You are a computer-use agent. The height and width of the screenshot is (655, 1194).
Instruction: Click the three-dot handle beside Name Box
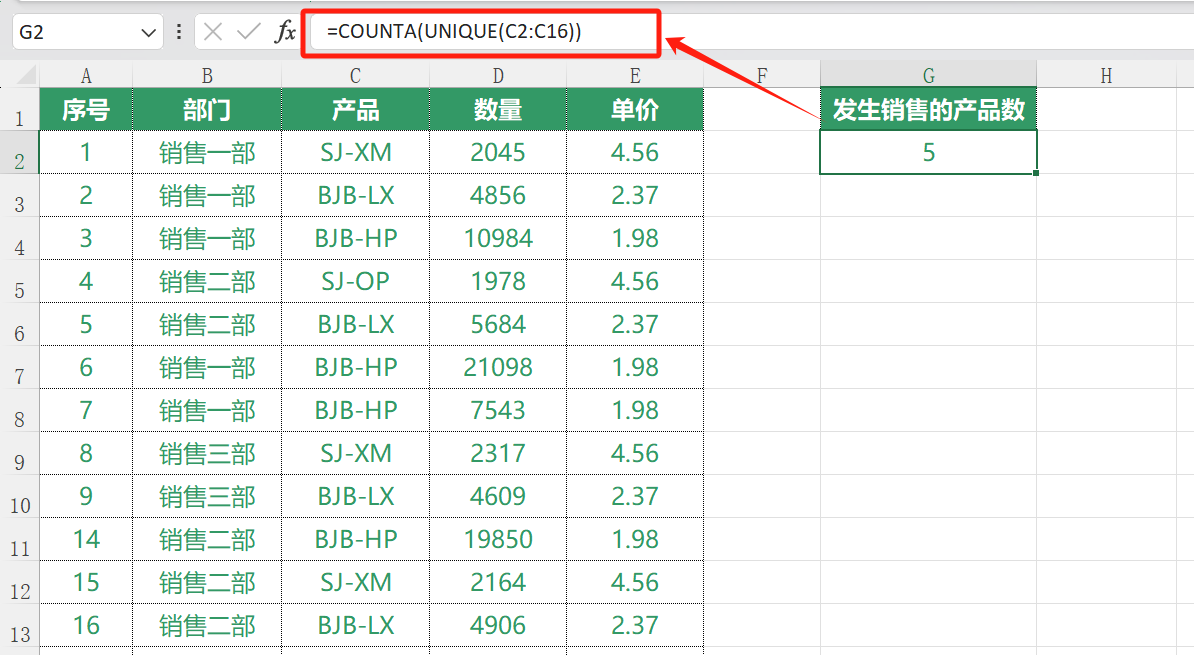(x=179, y=32)
